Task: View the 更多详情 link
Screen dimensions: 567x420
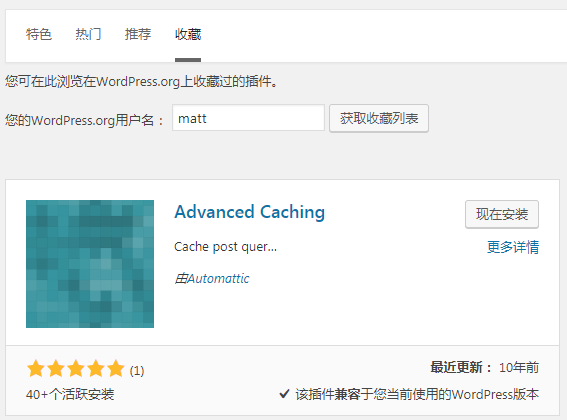Action: (x=513, y=247)
